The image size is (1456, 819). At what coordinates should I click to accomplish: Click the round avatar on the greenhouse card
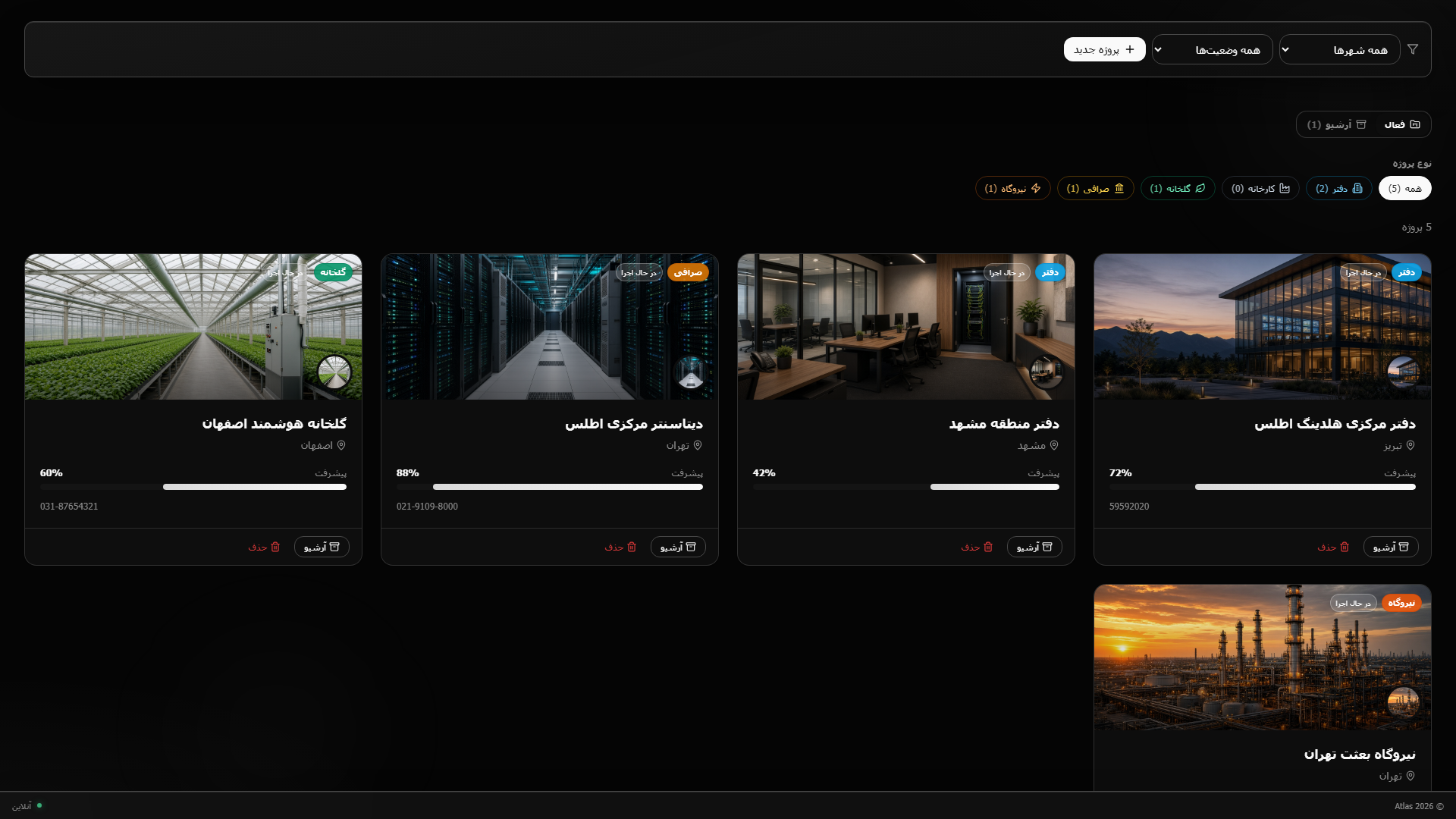coord(334,372)
